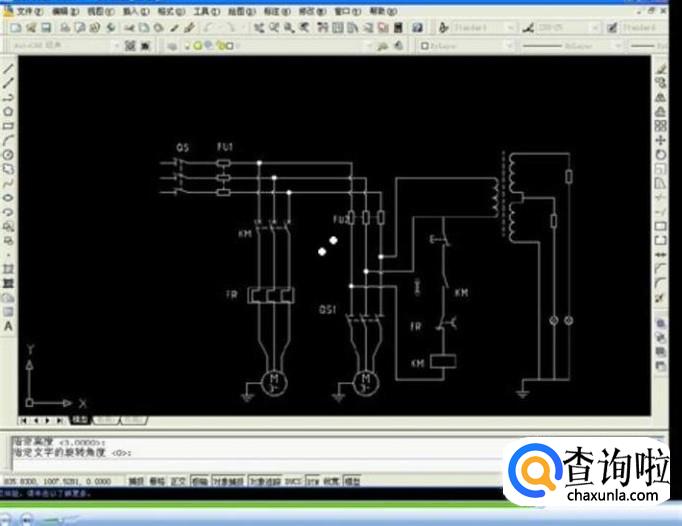Open the 工具 (Tools) menu
Image resolution: width=682 pixels, height=526 pixels.
[207, 11]
